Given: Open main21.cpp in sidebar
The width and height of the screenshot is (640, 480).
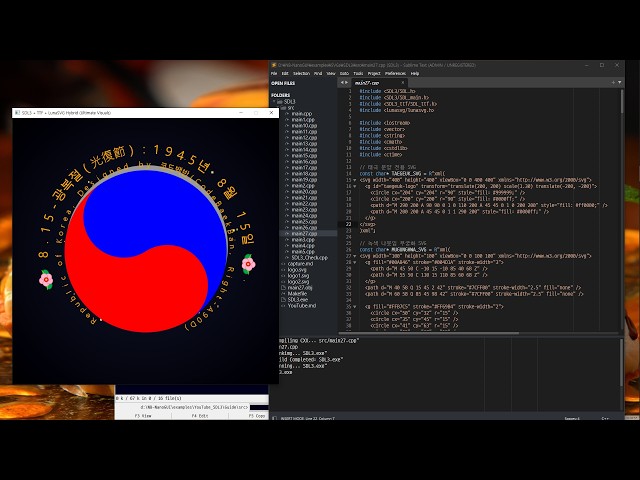Looking at the screenshot, I should click(304, 198).
